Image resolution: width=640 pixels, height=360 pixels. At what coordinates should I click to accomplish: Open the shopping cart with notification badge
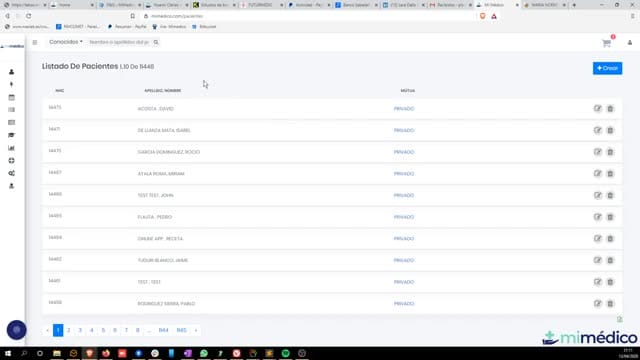pyautogui.click(x=607, y=42)
